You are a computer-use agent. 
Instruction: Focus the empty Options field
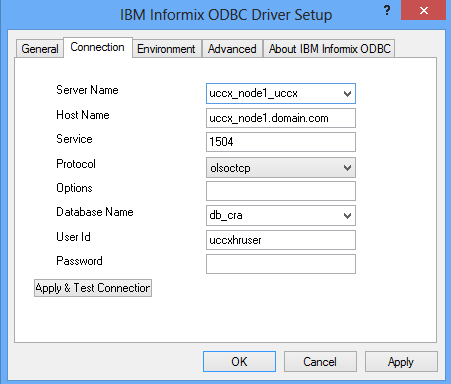pos(281,191)
